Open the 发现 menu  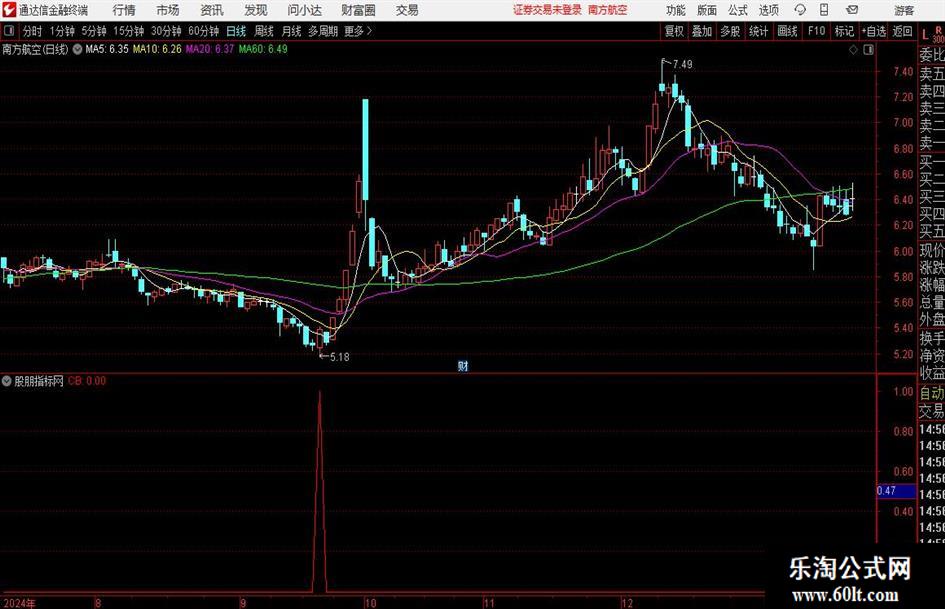pyautogui.click(x=256, y=10)
